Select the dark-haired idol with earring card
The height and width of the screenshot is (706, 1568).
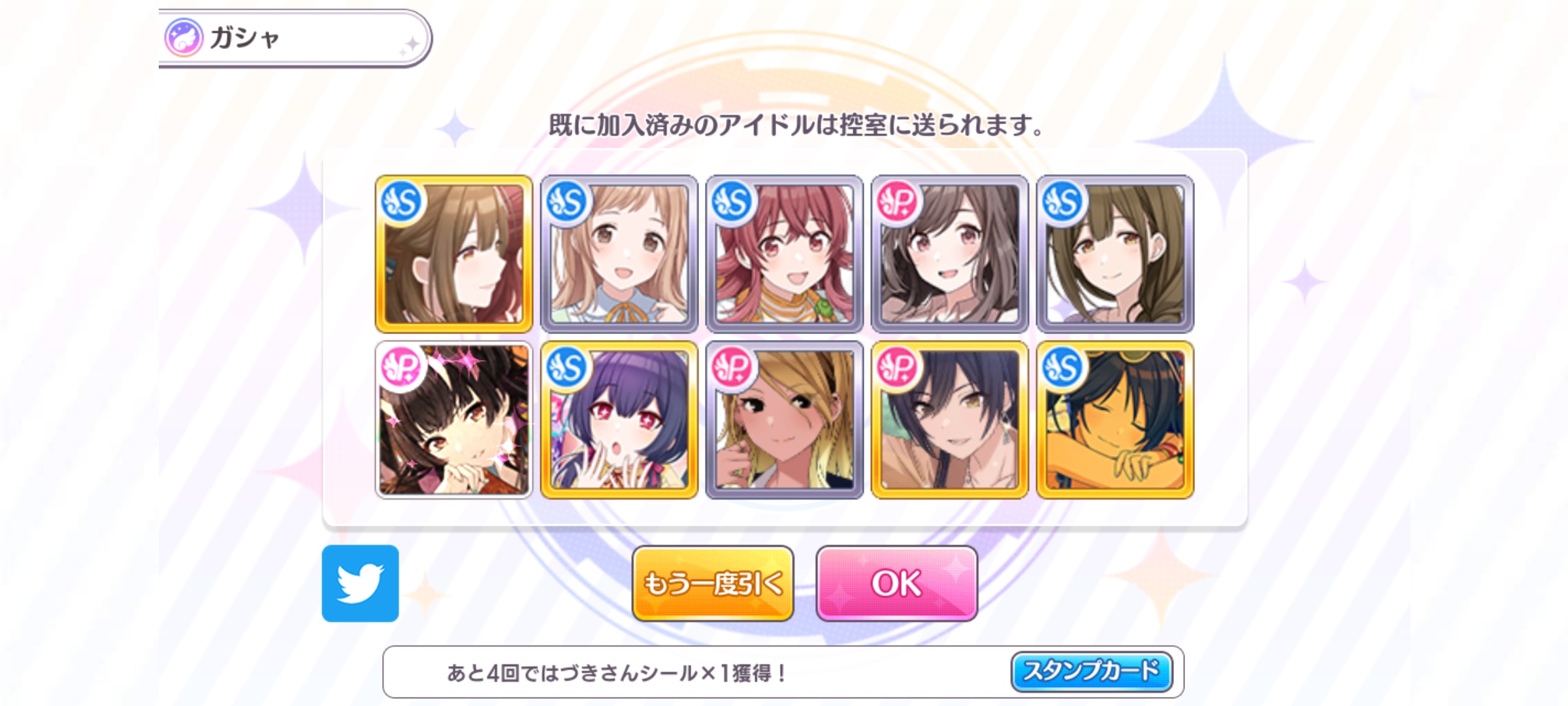pos(950,420)
